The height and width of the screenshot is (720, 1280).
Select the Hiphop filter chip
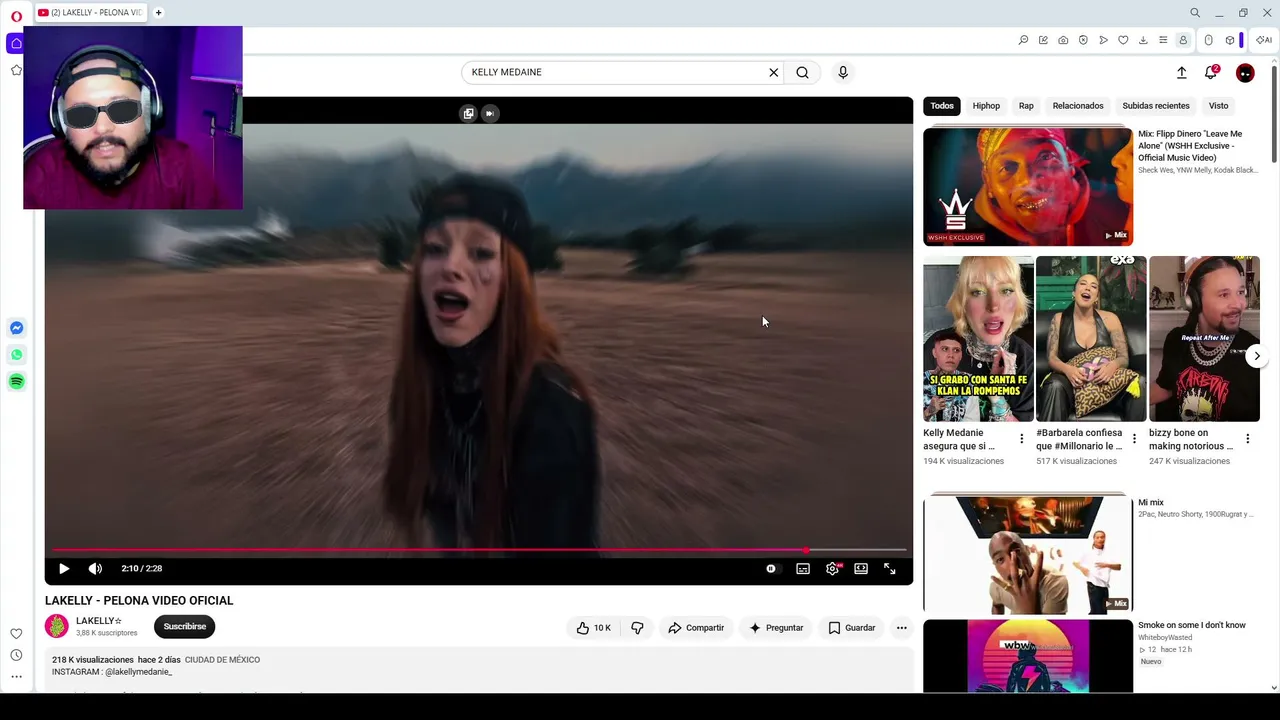click(x=986, y=106)
